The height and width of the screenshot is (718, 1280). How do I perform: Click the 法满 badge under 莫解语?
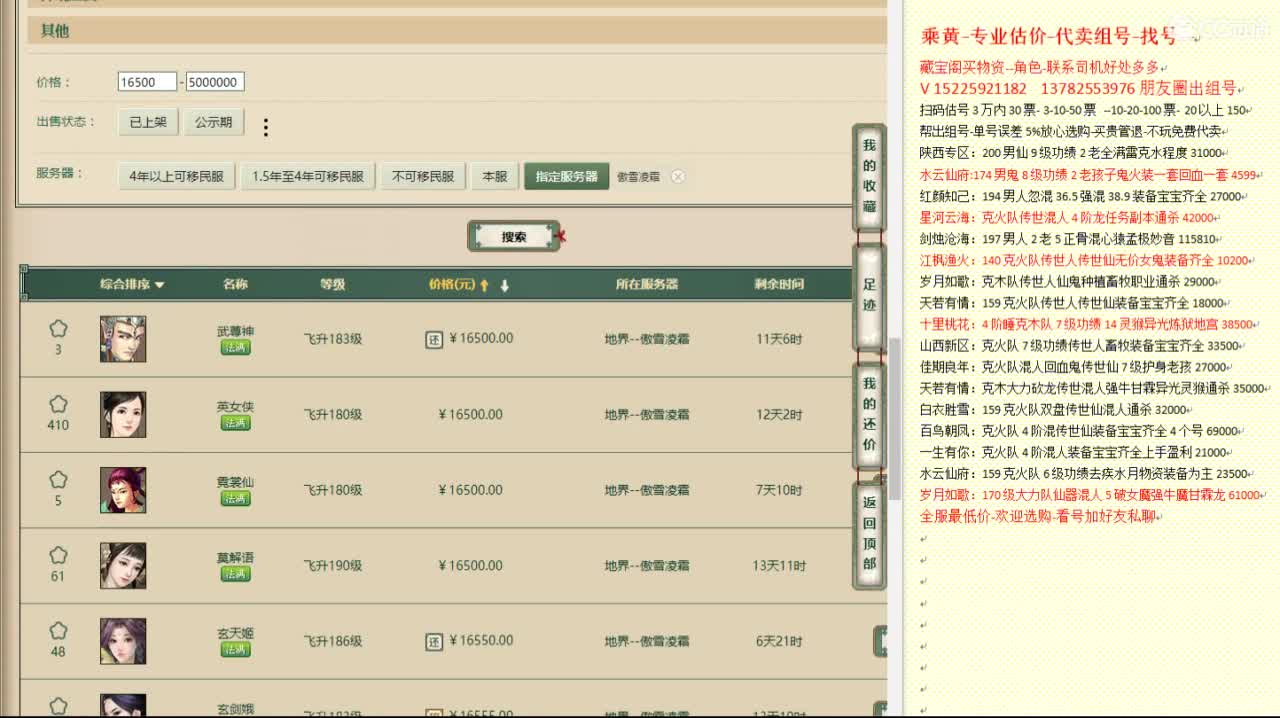[236, 574]
